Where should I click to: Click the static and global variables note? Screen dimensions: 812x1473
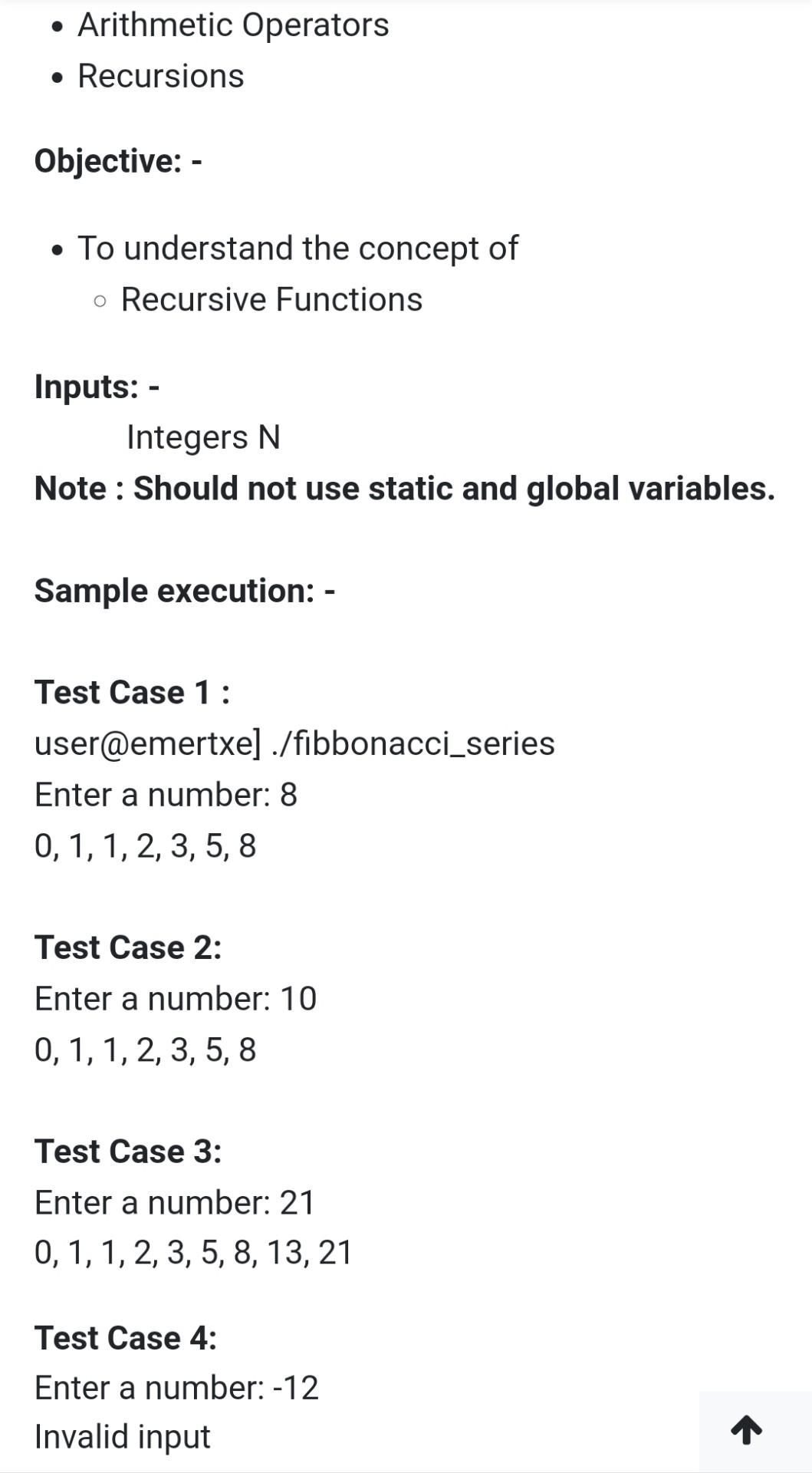[405, 489]
